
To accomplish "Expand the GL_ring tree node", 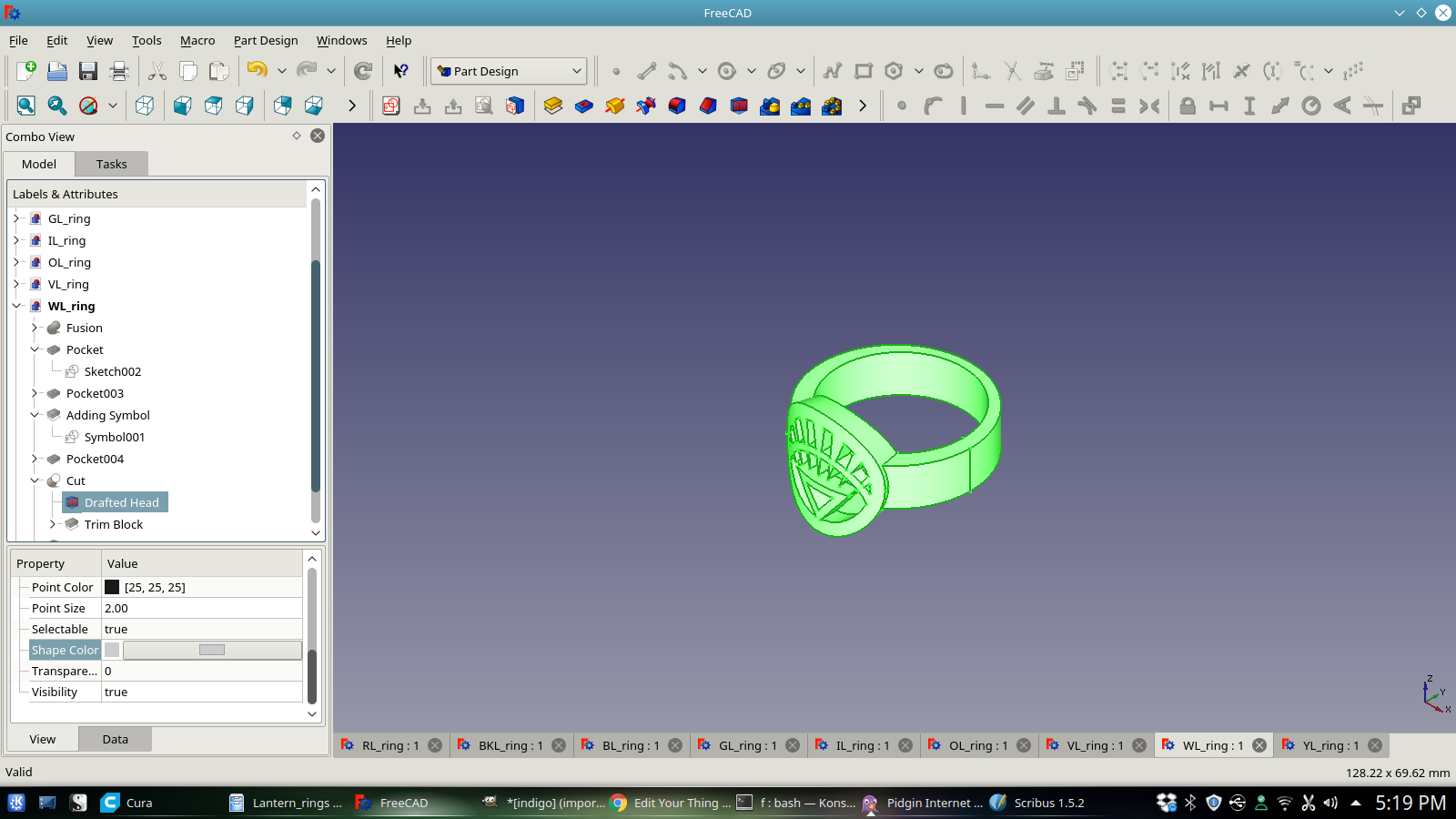I will (x=16, y=218).
